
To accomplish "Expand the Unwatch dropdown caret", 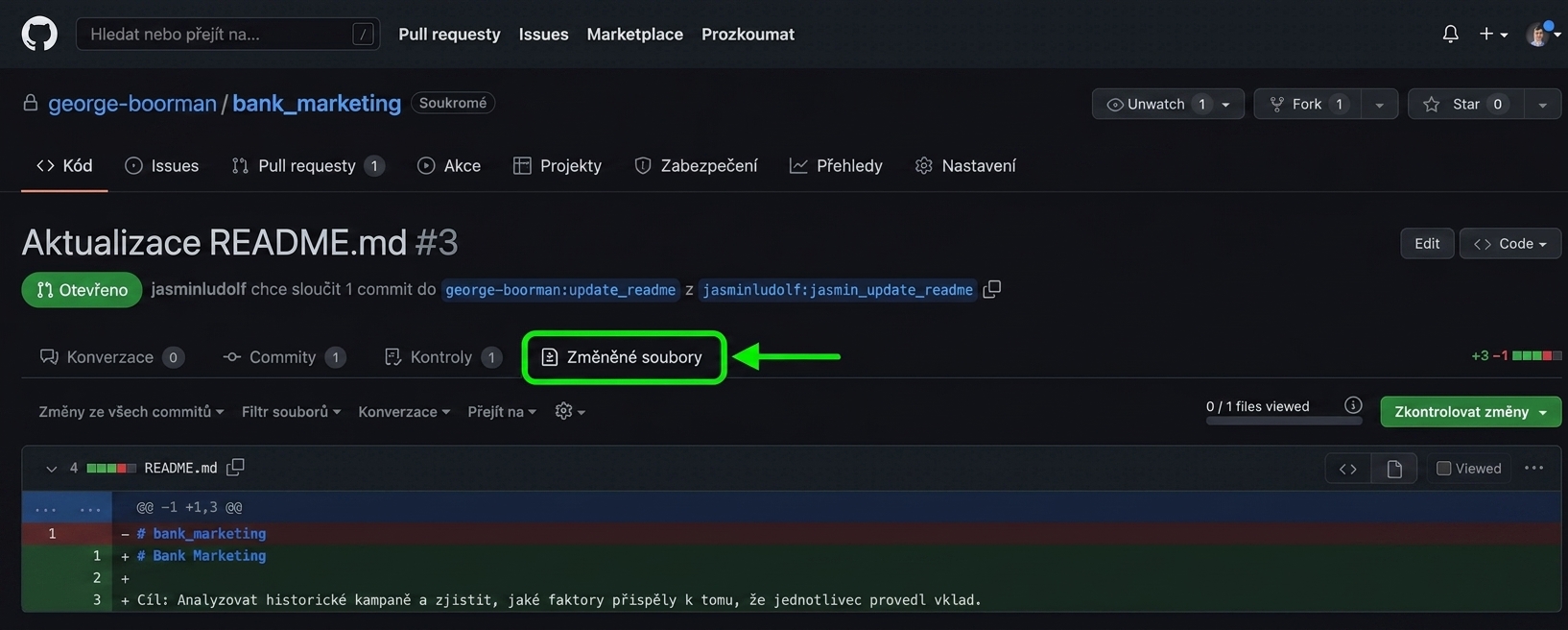I will point(1226,104).
